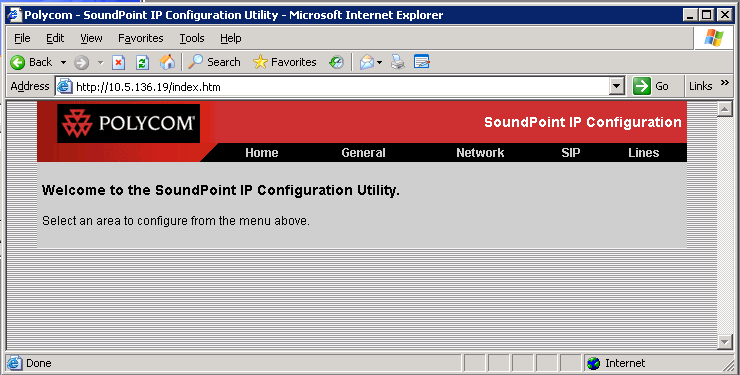Click the Mail envelope icon

367,62
